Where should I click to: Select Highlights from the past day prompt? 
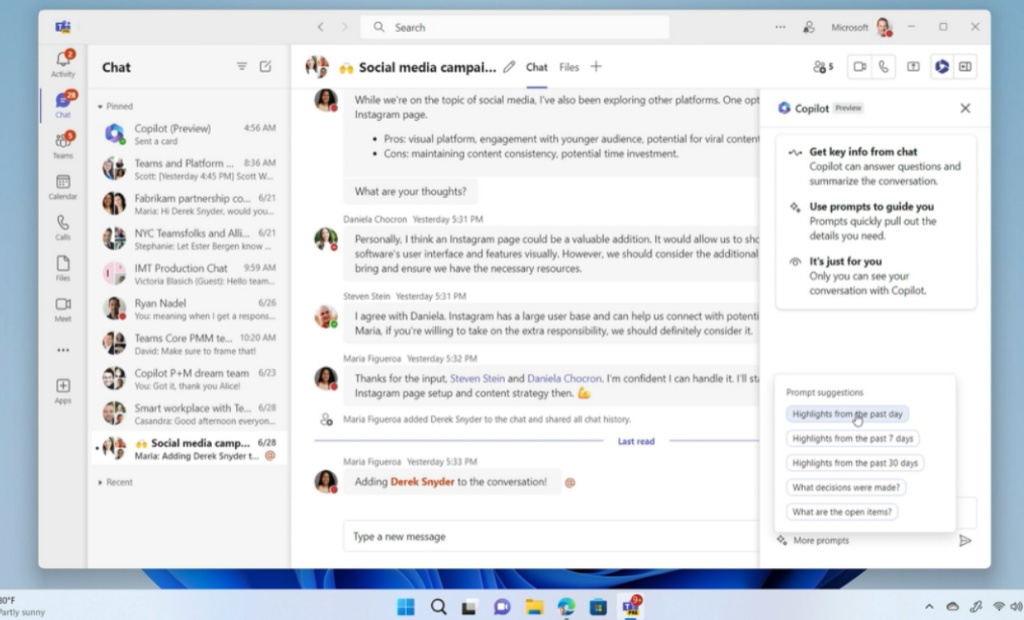point(847,414)
